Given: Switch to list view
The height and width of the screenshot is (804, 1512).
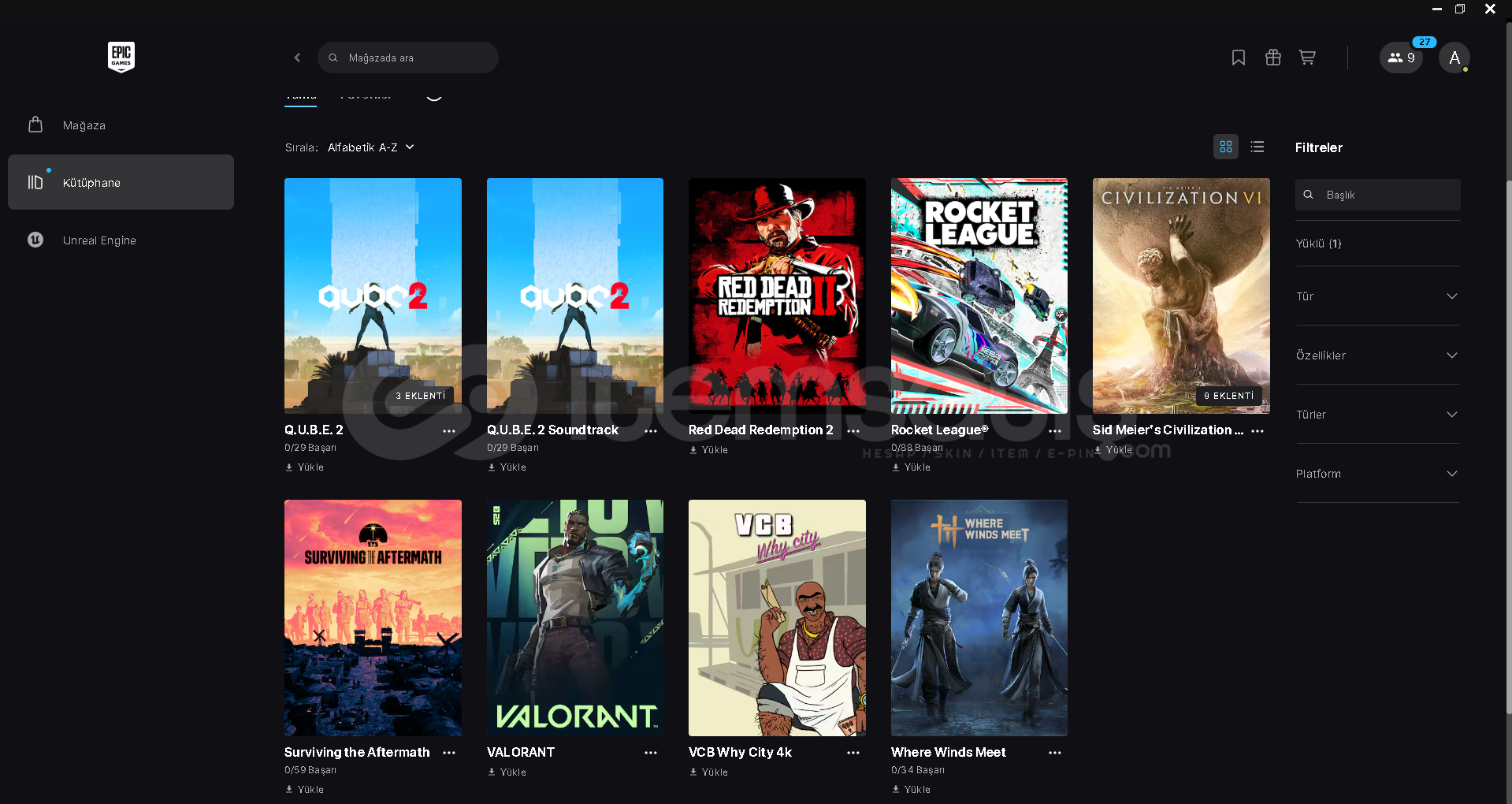Looking at the screenshot, I should pyautogui.click(x=1258, y=147).
